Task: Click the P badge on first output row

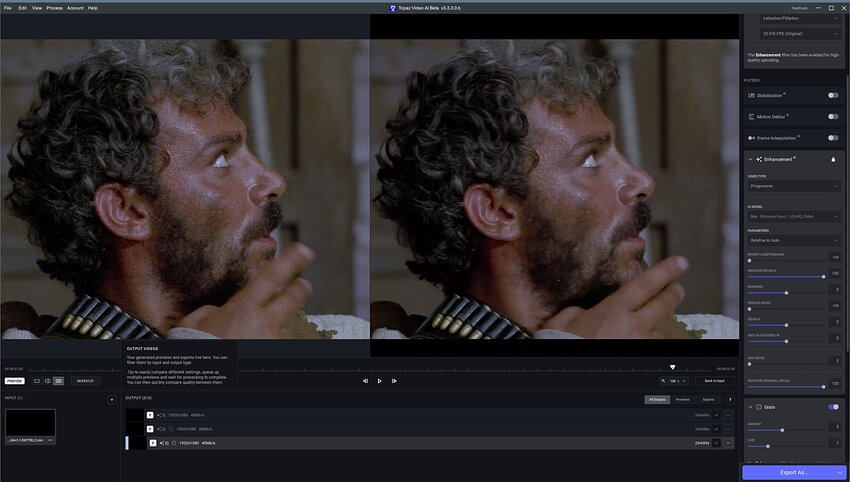Action: [150, 415]
